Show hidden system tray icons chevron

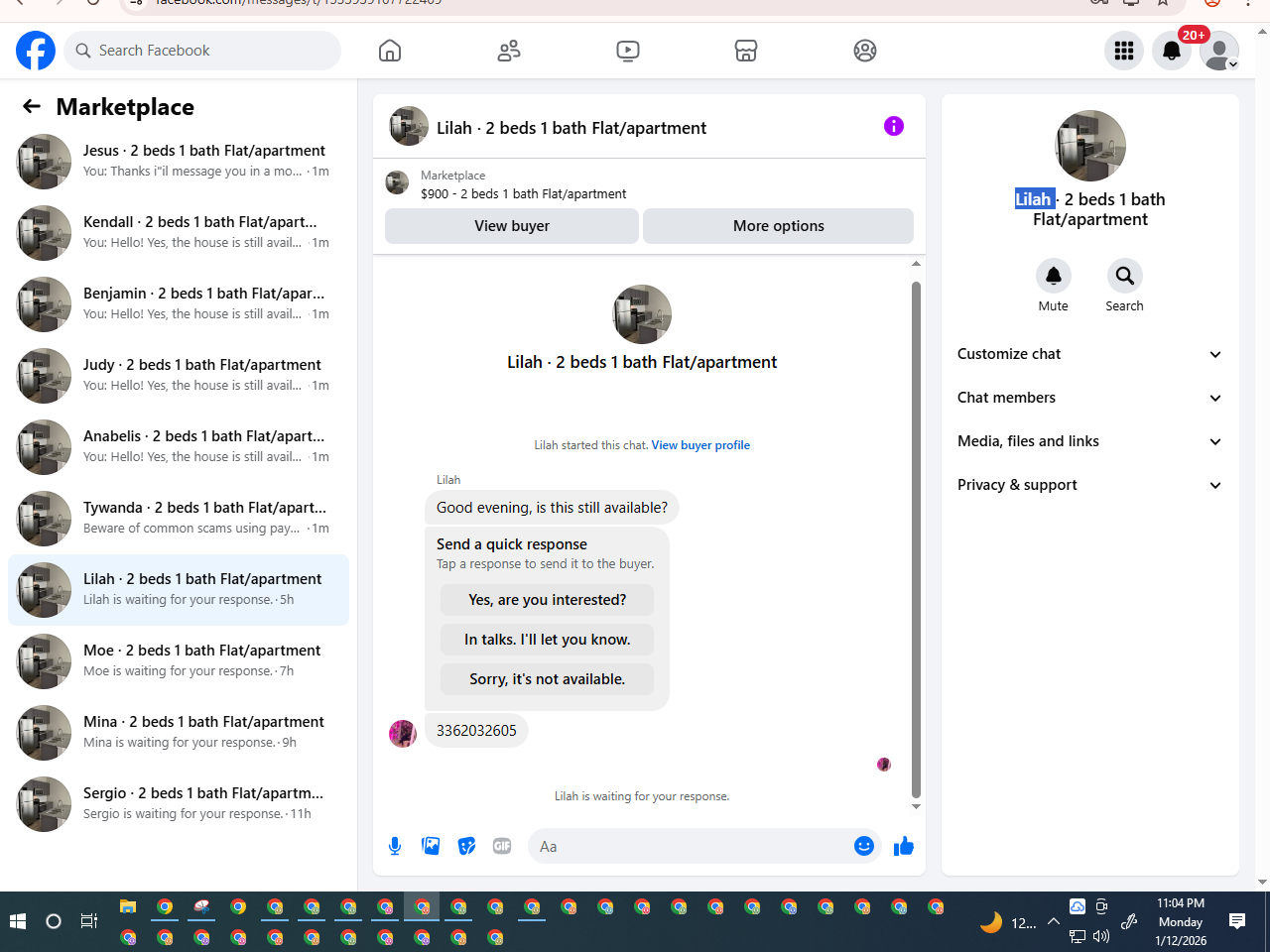tap(1054, 922)
